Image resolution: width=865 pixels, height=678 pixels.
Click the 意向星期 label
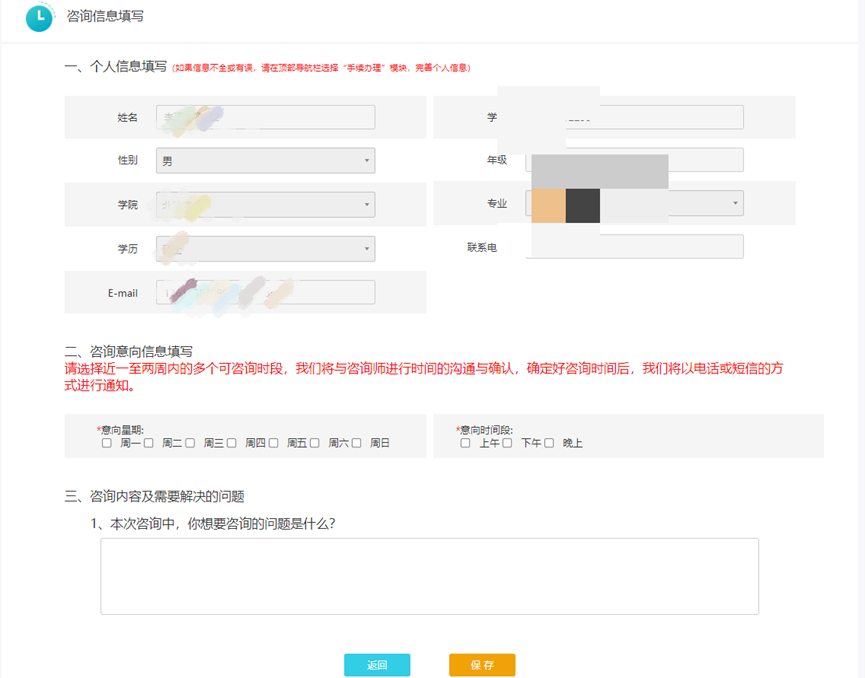tap(120, 430)
